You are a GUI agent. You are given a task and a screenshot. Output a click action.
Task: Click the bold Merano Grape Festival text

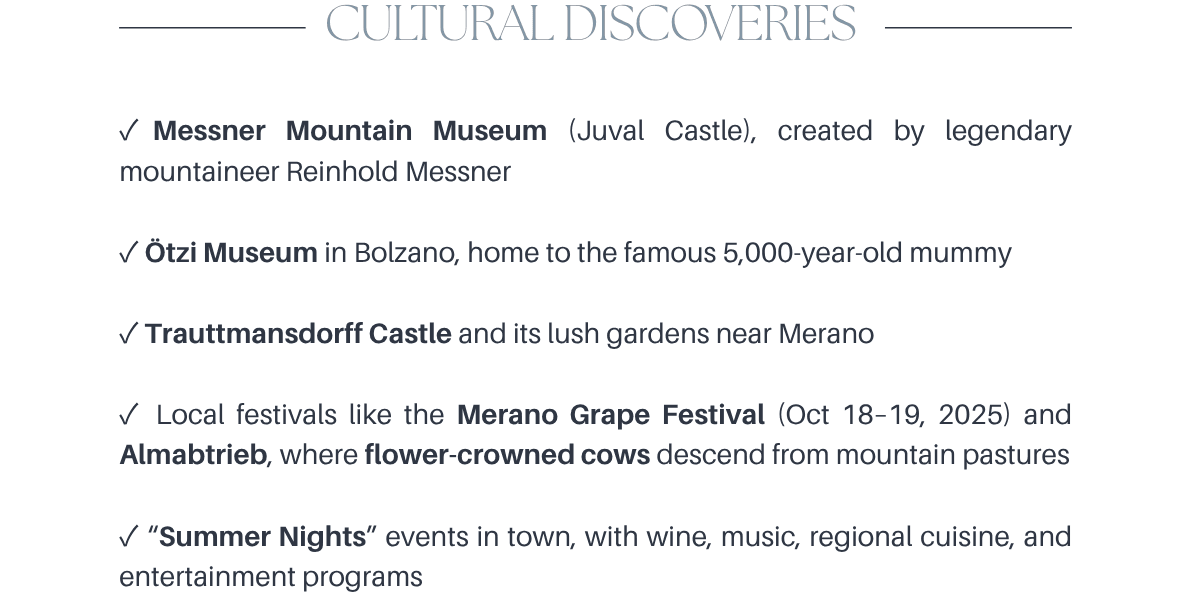[x=611, y=415]
